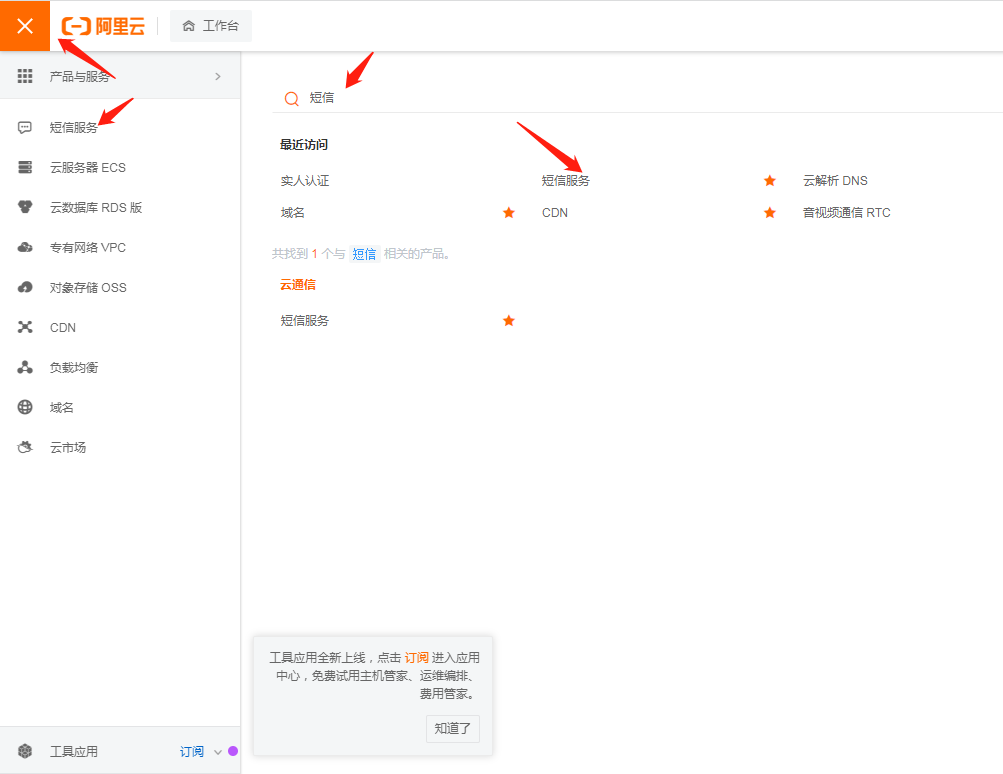The height and width of the screenshot is (774, 1003).
Task: Toggle favorite star for 短信服务 in 云通信
Action: click(509, 320)
